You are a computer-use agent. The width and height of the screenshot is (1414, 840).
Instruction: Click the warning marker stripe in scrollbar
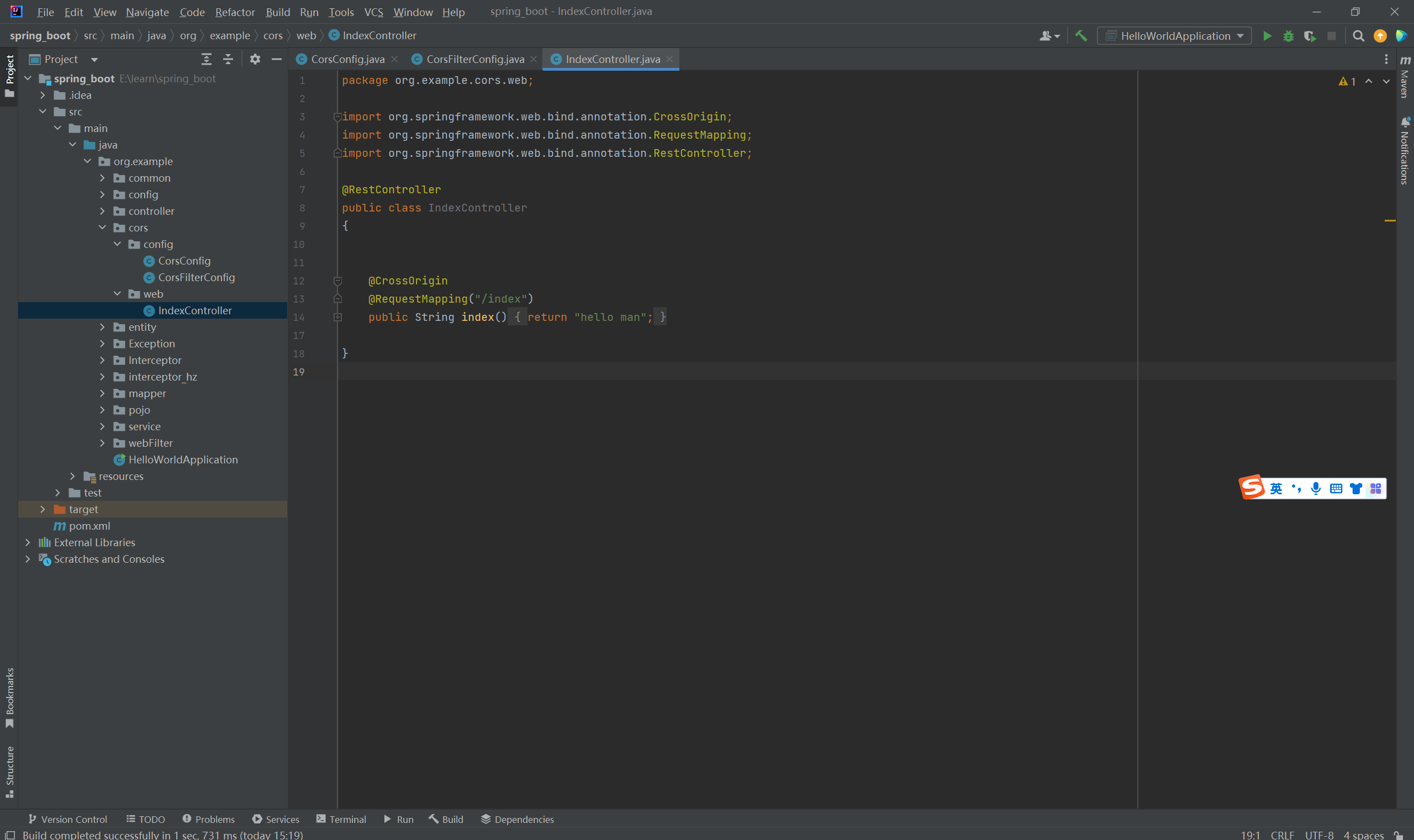(1389, 220)
